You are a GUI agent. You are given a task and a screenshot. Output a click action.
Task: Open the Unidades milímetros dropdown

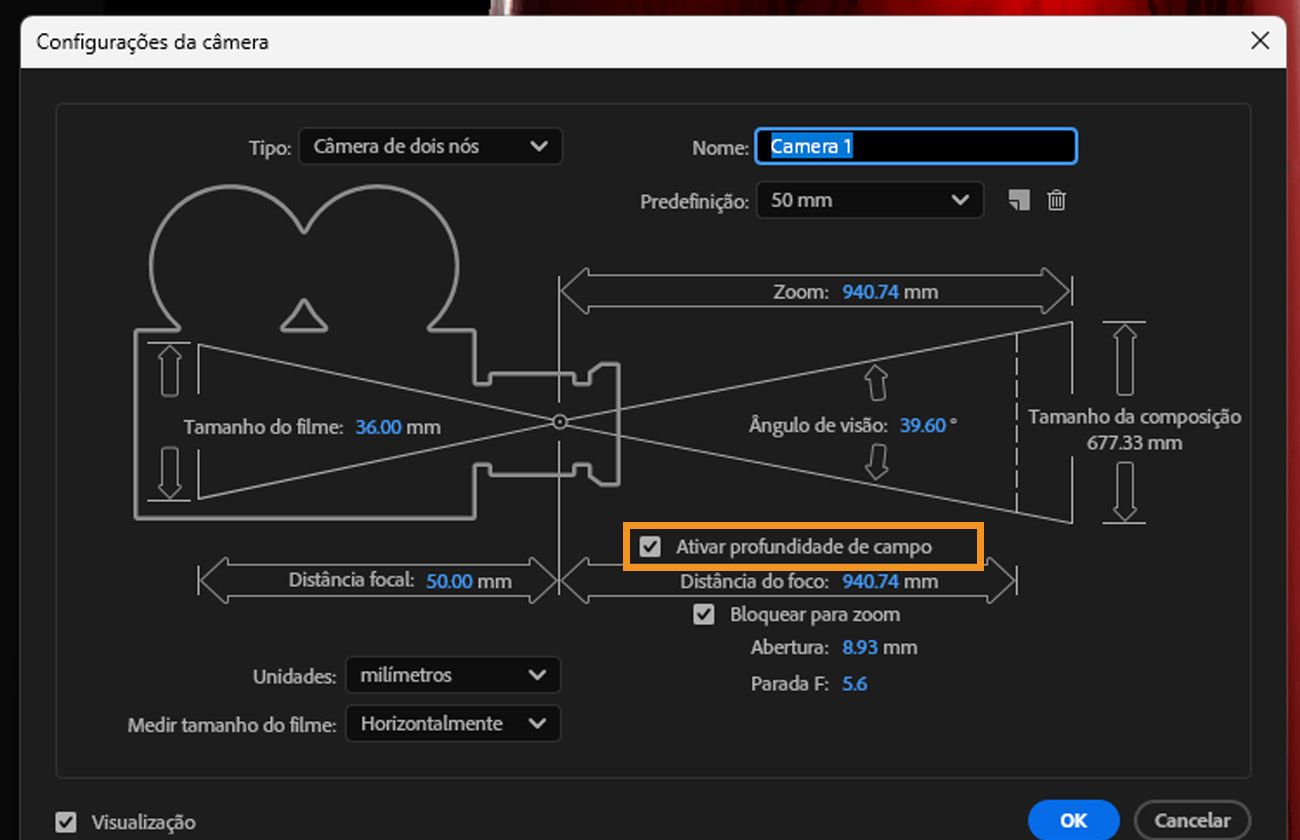[x=452, y=675]
